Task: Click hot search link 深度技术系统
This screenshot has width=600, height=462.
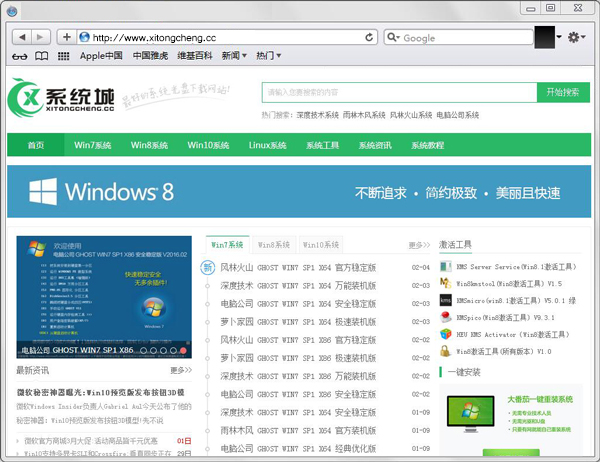Action: [317, 115]
